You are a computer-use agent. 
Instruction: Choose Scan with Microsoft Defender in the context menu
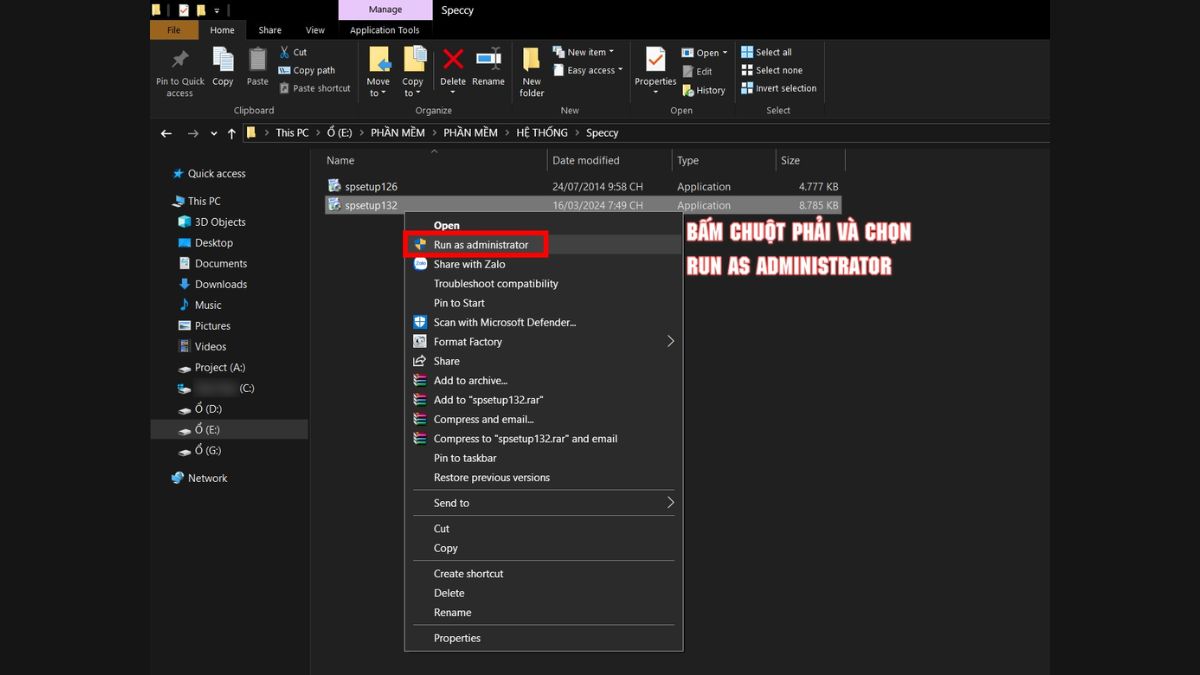tap(544, 322)
